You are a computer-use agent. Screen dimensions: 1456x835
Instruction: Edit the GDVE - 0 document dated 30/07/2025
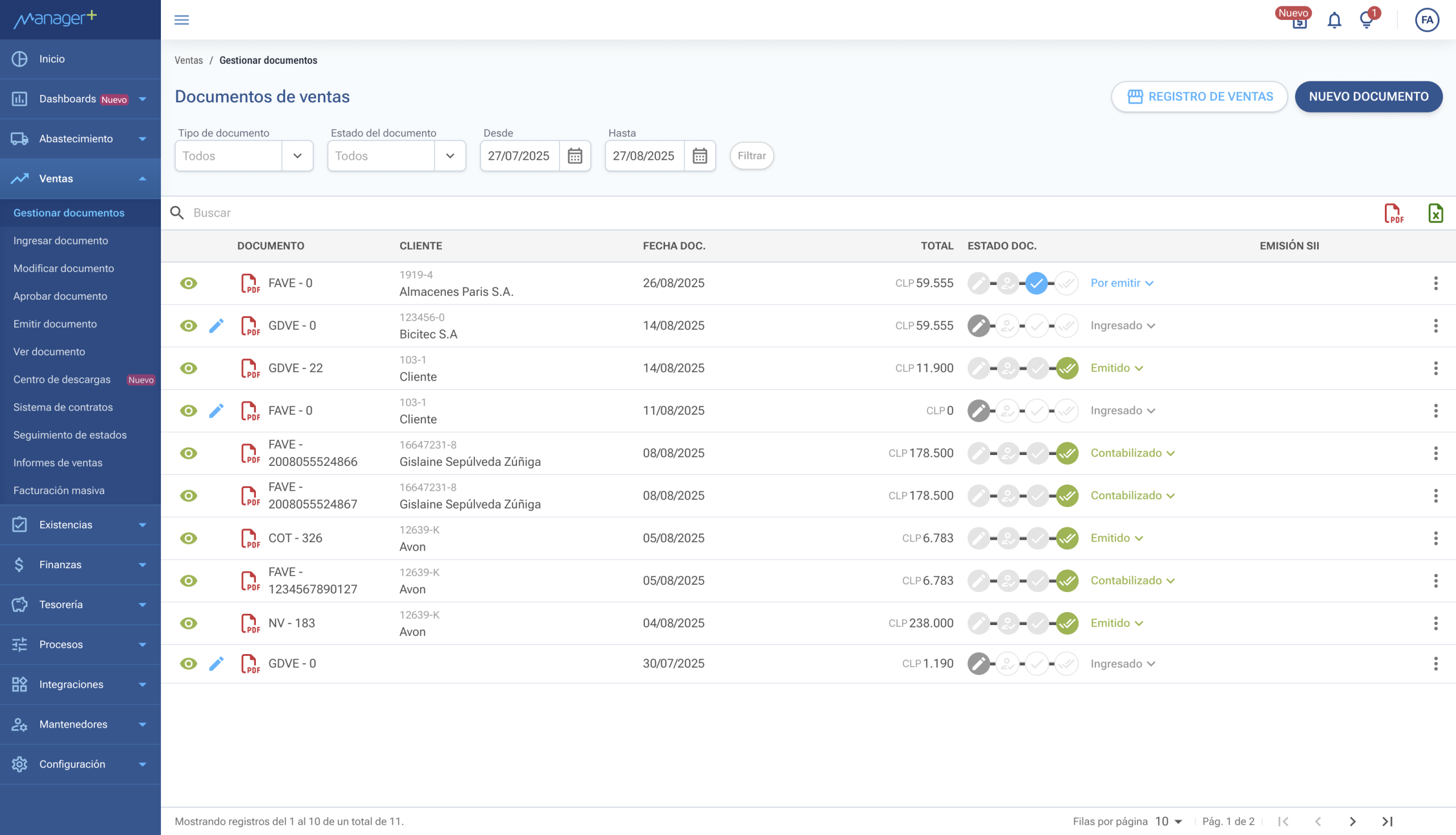click(x=216, y=664)
